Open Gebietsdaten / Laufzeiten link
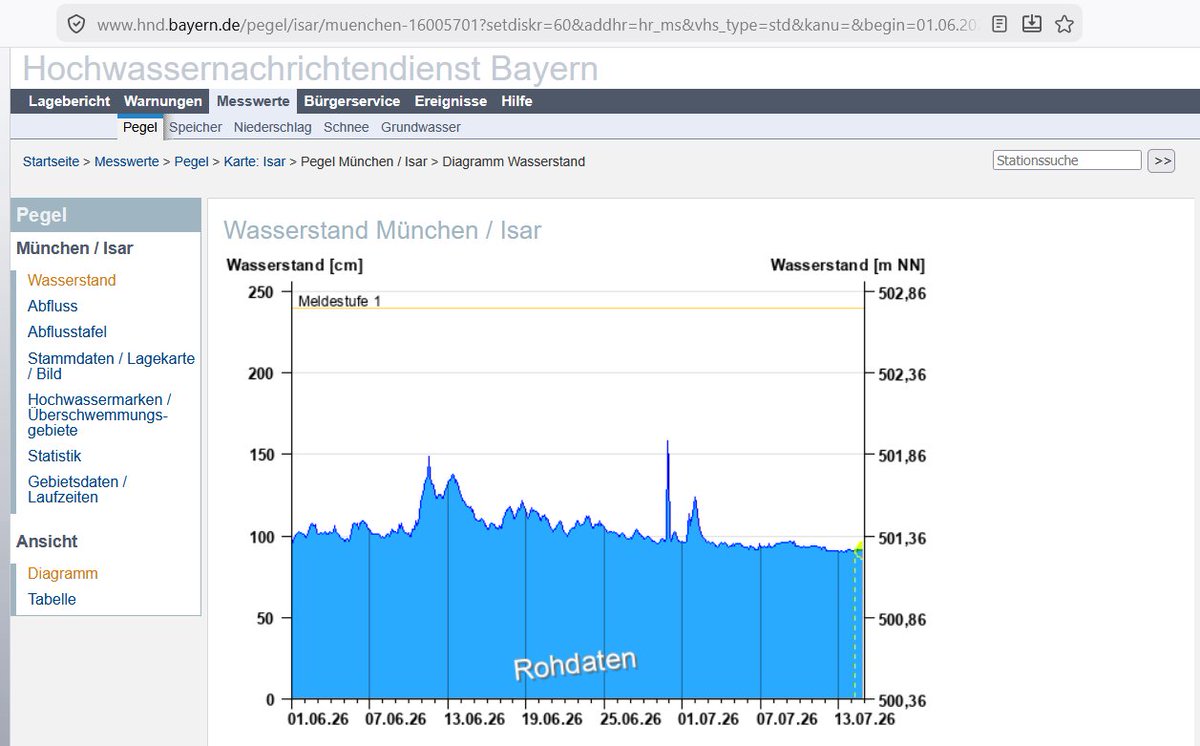 (77, 489)
